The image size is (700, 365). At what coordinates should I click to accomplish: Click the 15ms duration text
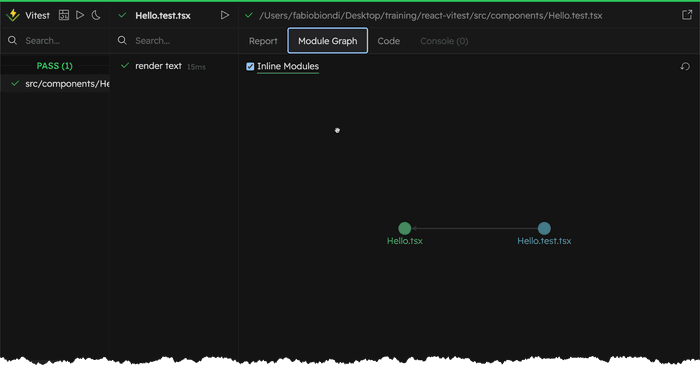click(196, 67)
